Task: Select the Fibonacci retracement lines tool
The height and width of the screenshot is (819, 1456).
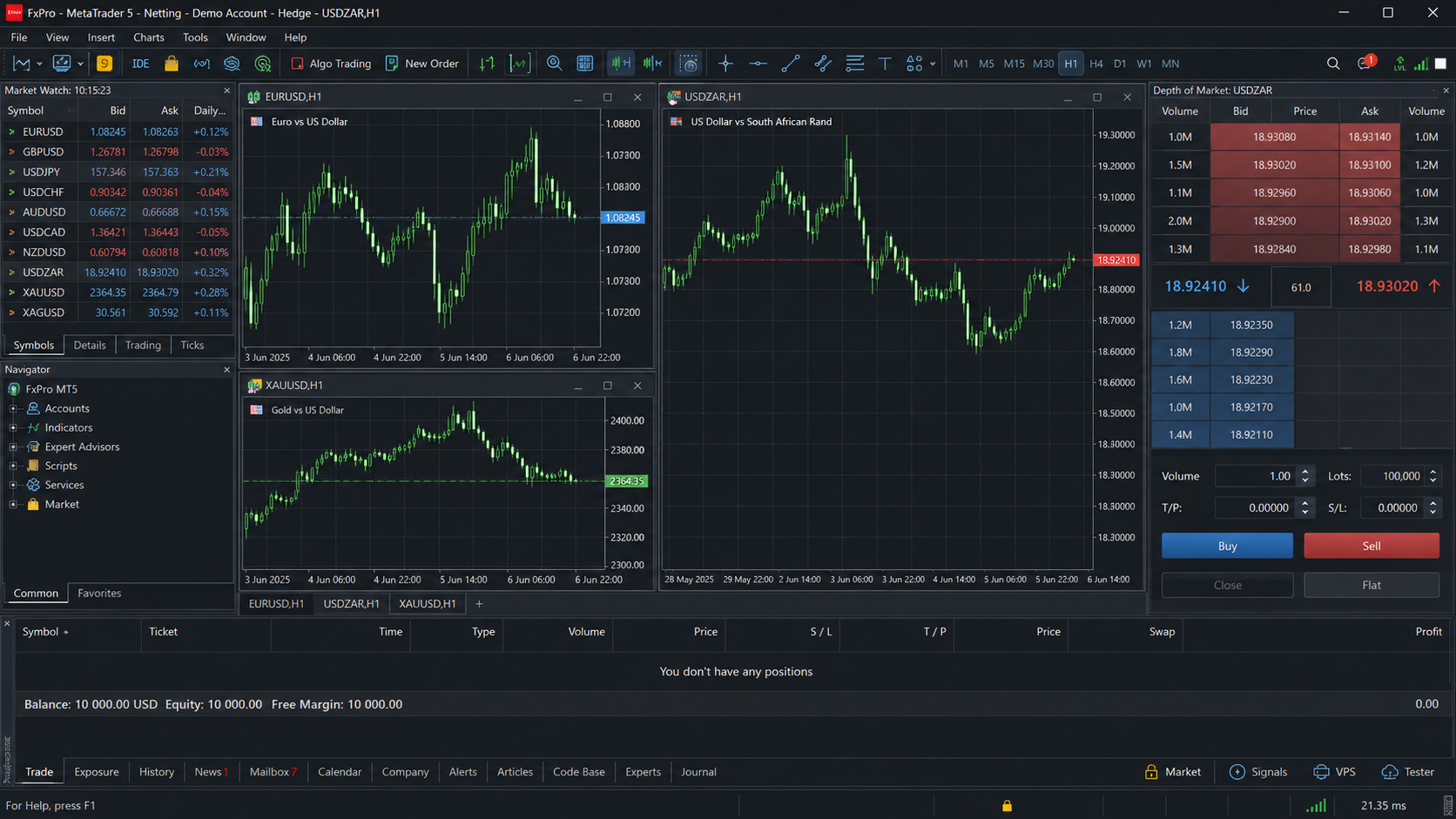Action: point(854,64)
